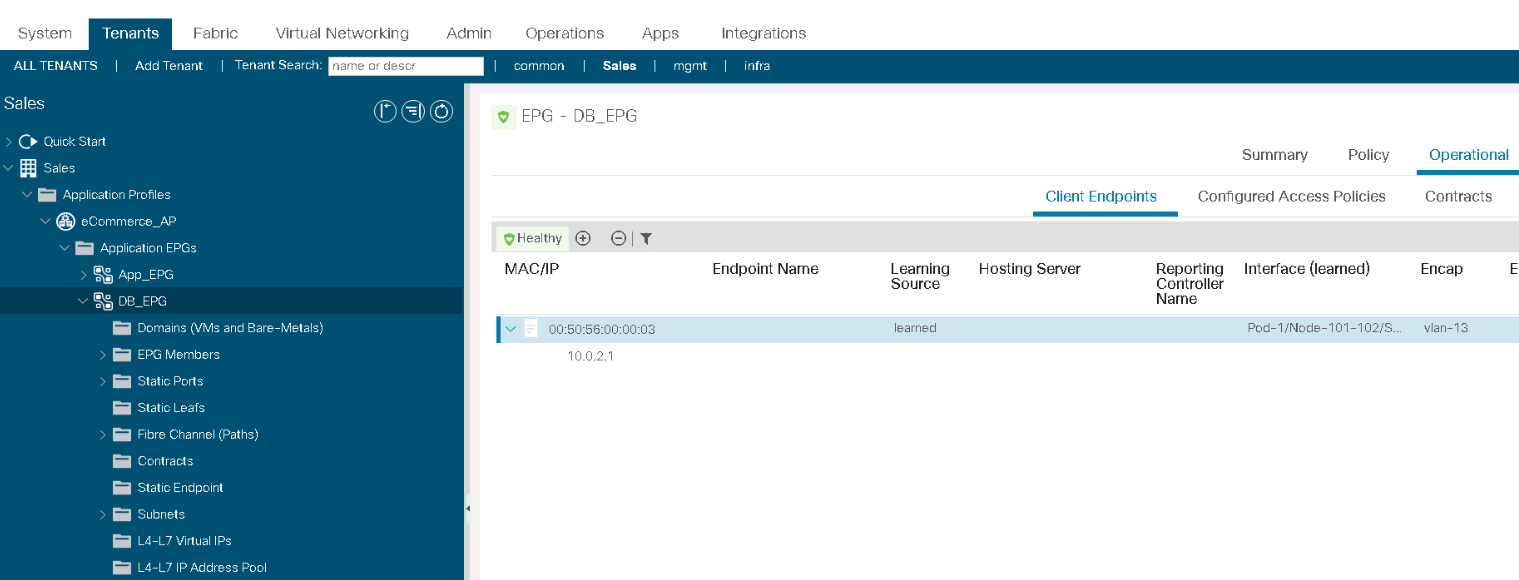Click the DB_EPG node icon
Screen dimensions: 1519x580
(x=103, y=301)
